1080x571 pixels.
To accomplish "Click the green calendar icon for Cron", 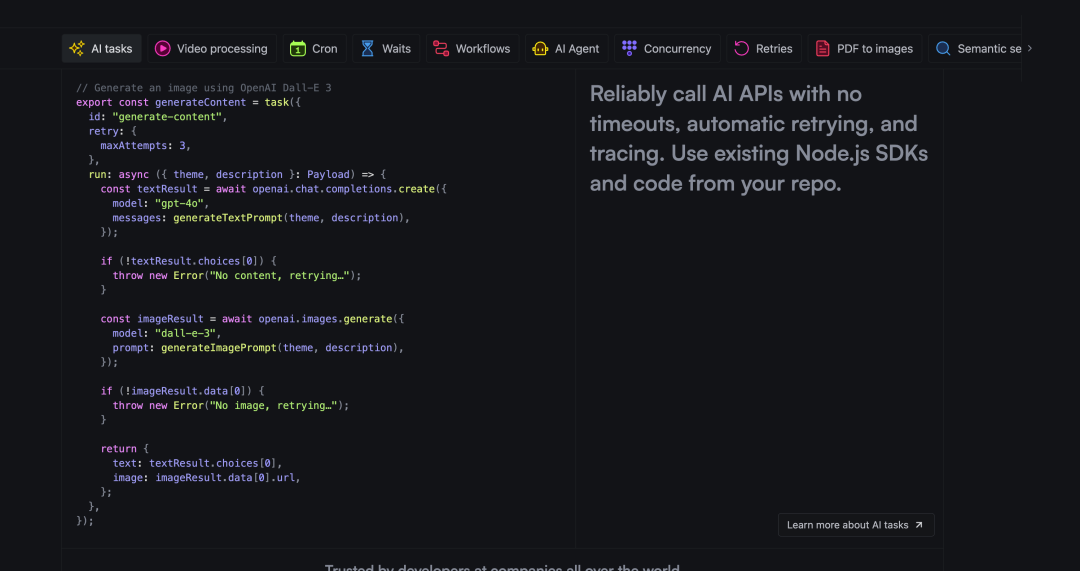I will click(298, 48).
